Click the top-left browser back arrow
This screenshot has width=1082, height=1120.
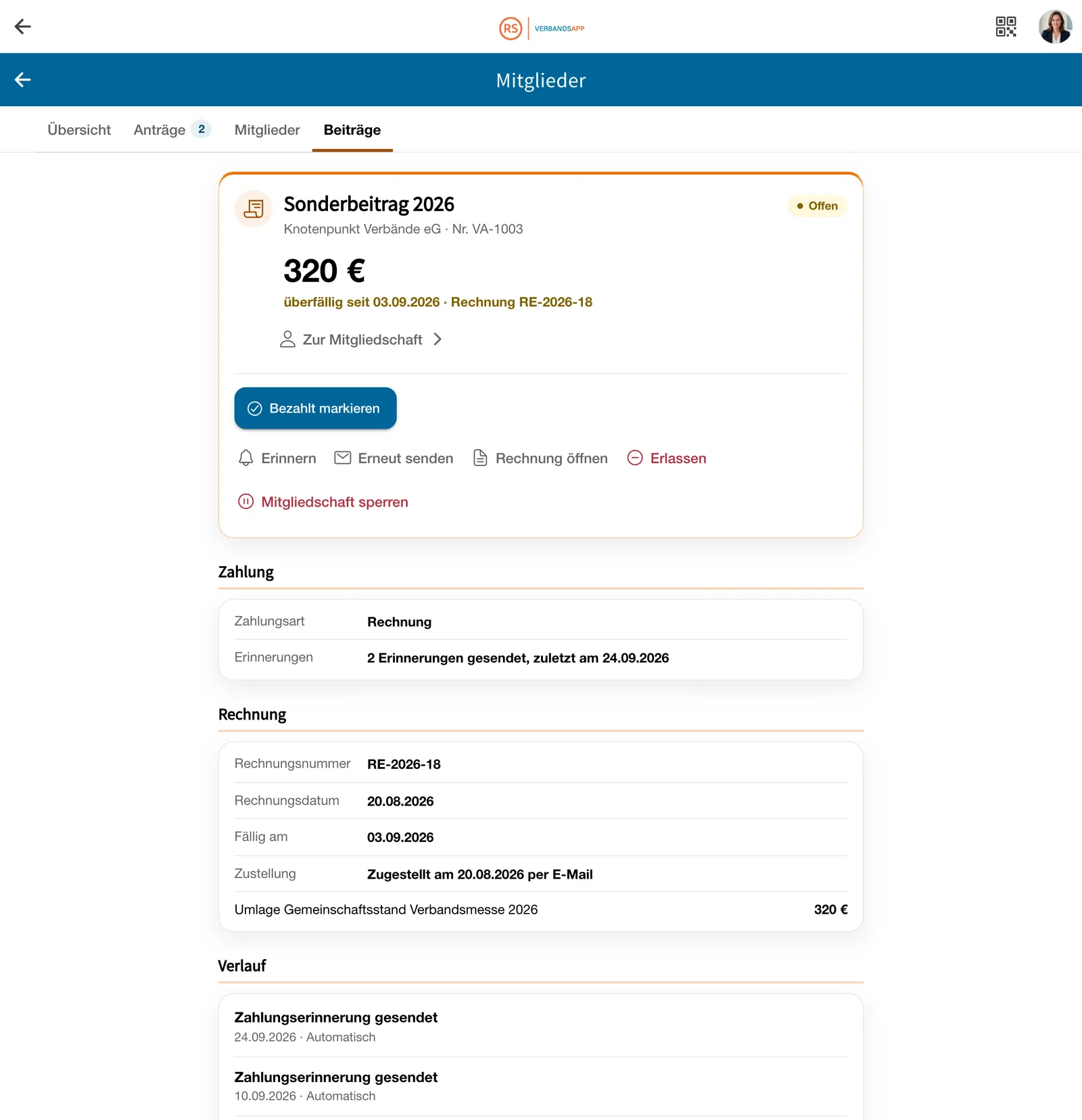point(23,26)
